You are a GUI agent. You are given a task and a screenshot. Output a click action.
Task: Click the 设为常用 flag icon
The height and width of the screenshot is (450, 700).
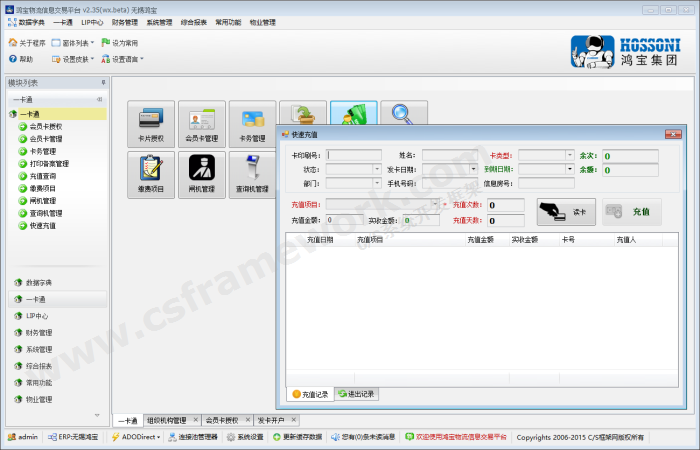[105, 43]
